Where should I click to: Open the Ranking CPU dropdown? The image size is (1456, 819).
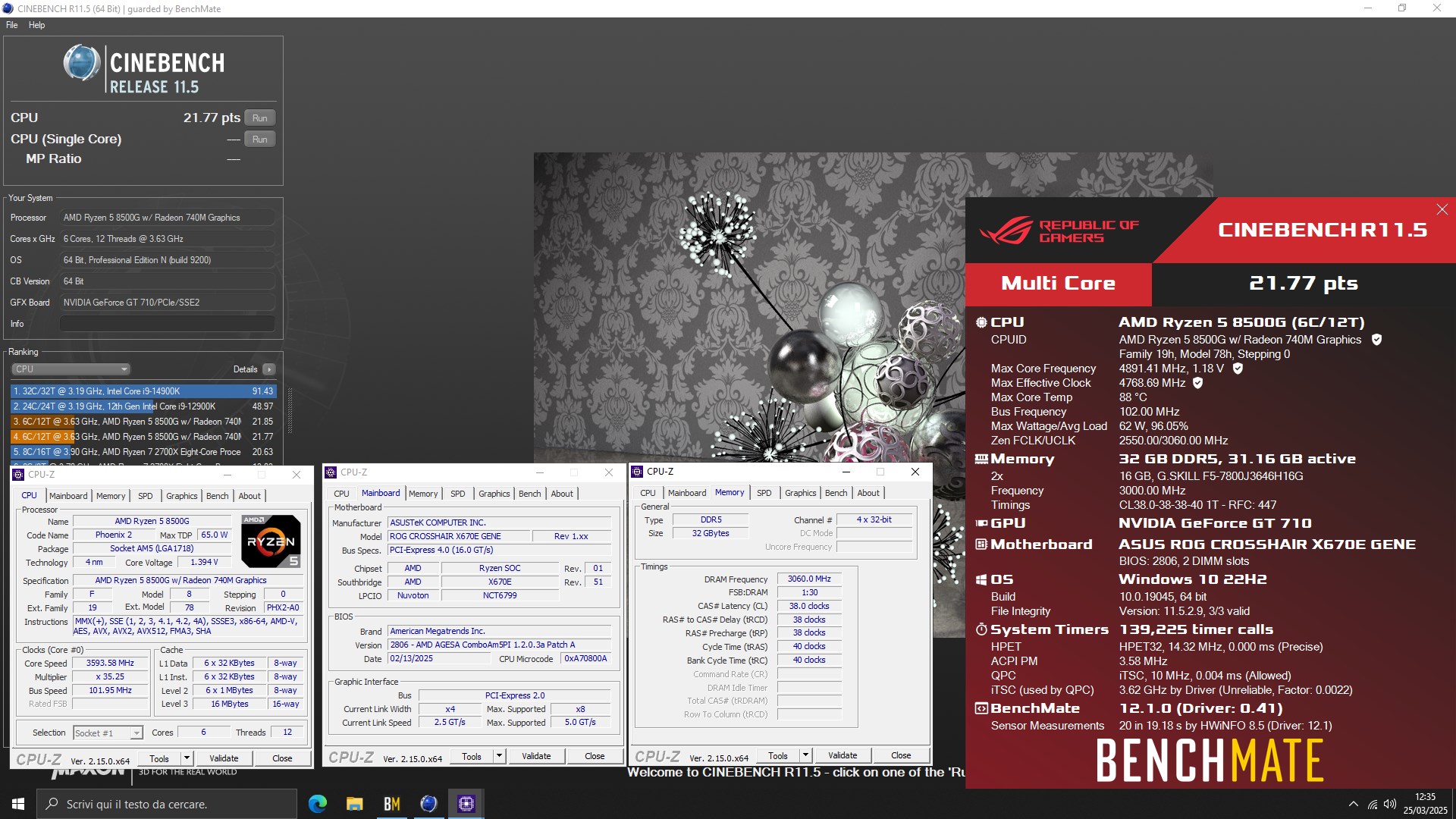click(71, 369)
